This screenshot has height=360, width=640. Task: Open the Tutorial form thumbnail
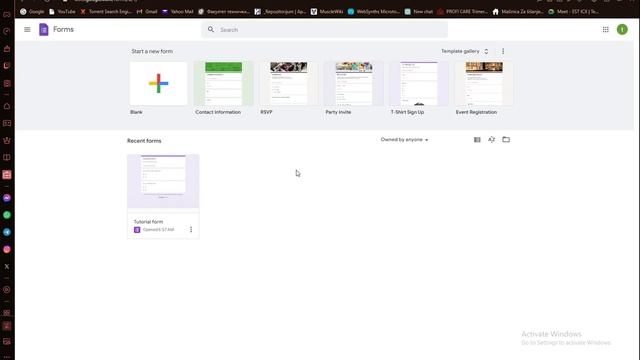(x=163, y=181)
